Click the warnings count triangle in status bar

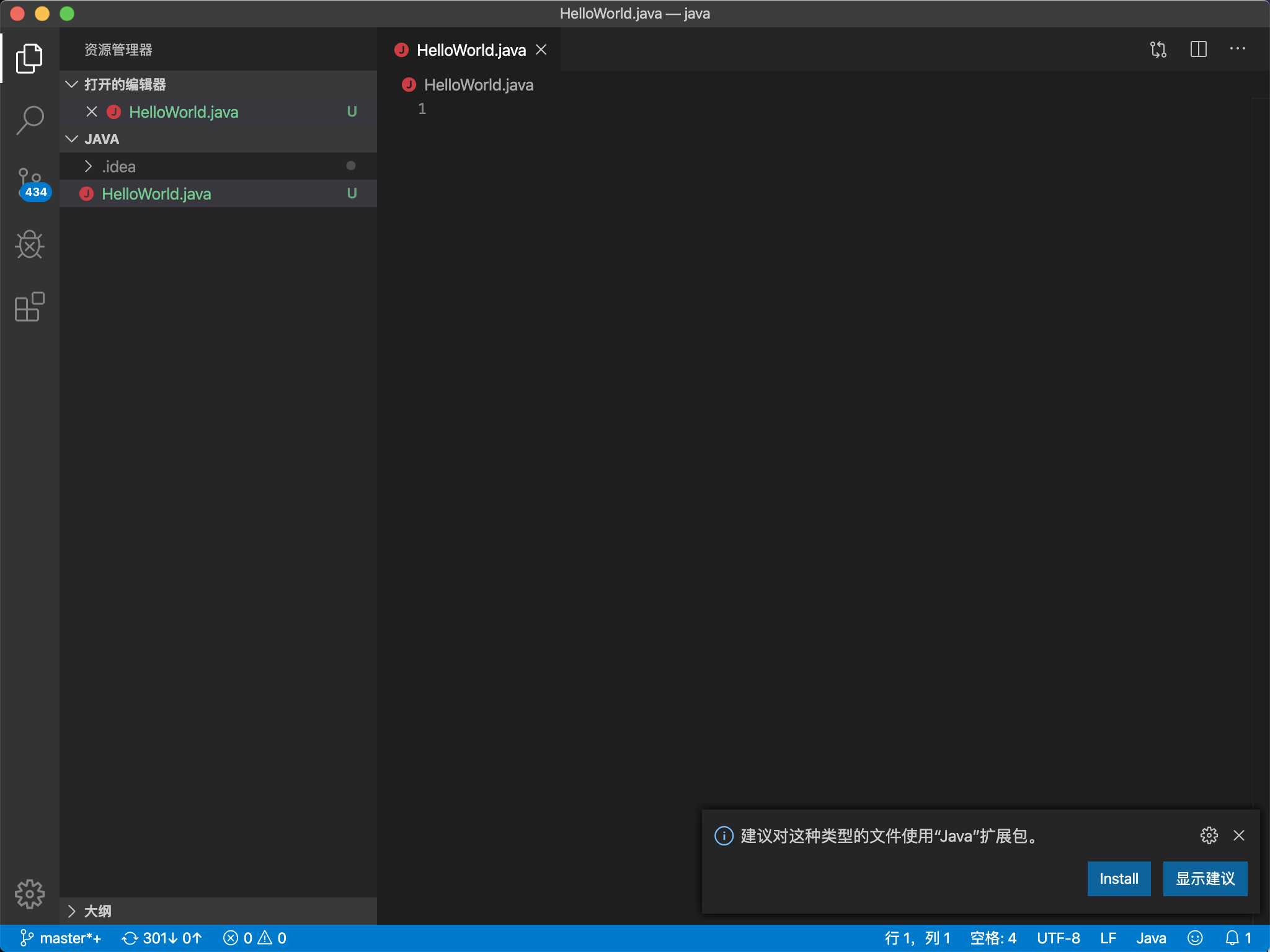273,938
